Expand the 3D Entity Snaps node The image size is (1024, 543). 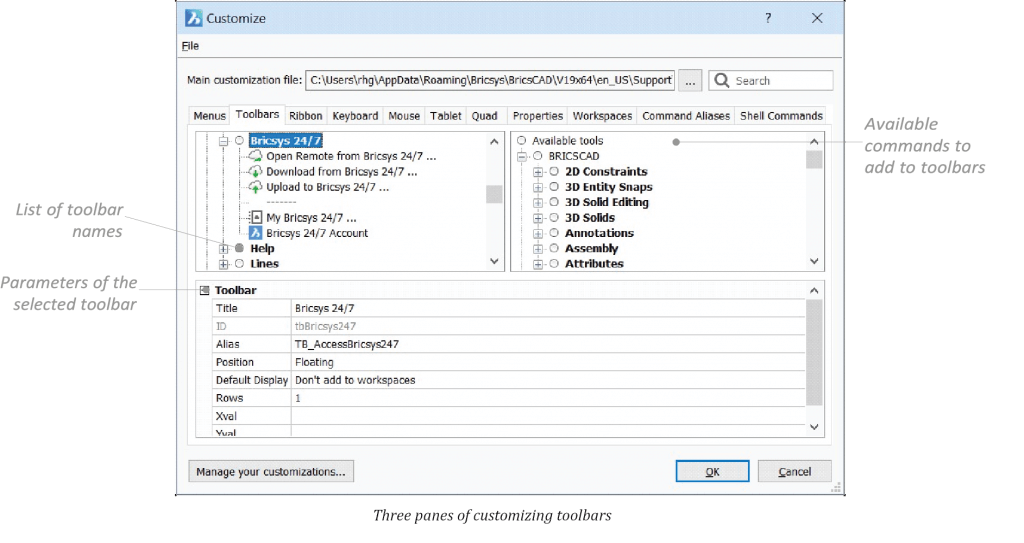(x=538, y=187)
